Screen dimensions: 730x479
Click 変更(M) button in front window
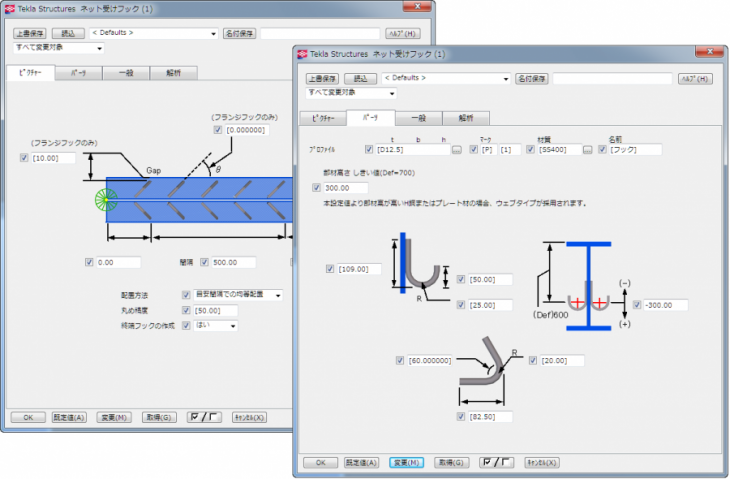click(x=406, y=462)
